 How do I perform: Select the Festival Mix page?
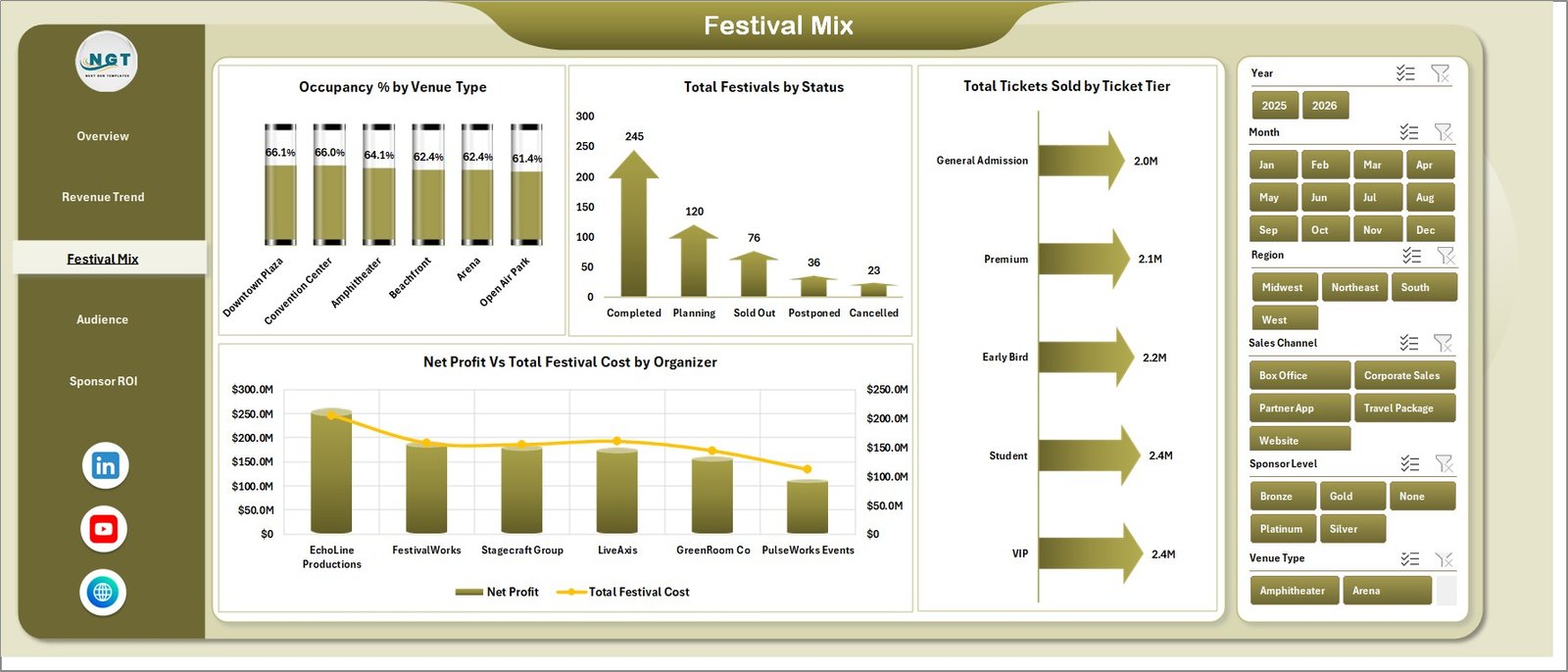(110, 258)
